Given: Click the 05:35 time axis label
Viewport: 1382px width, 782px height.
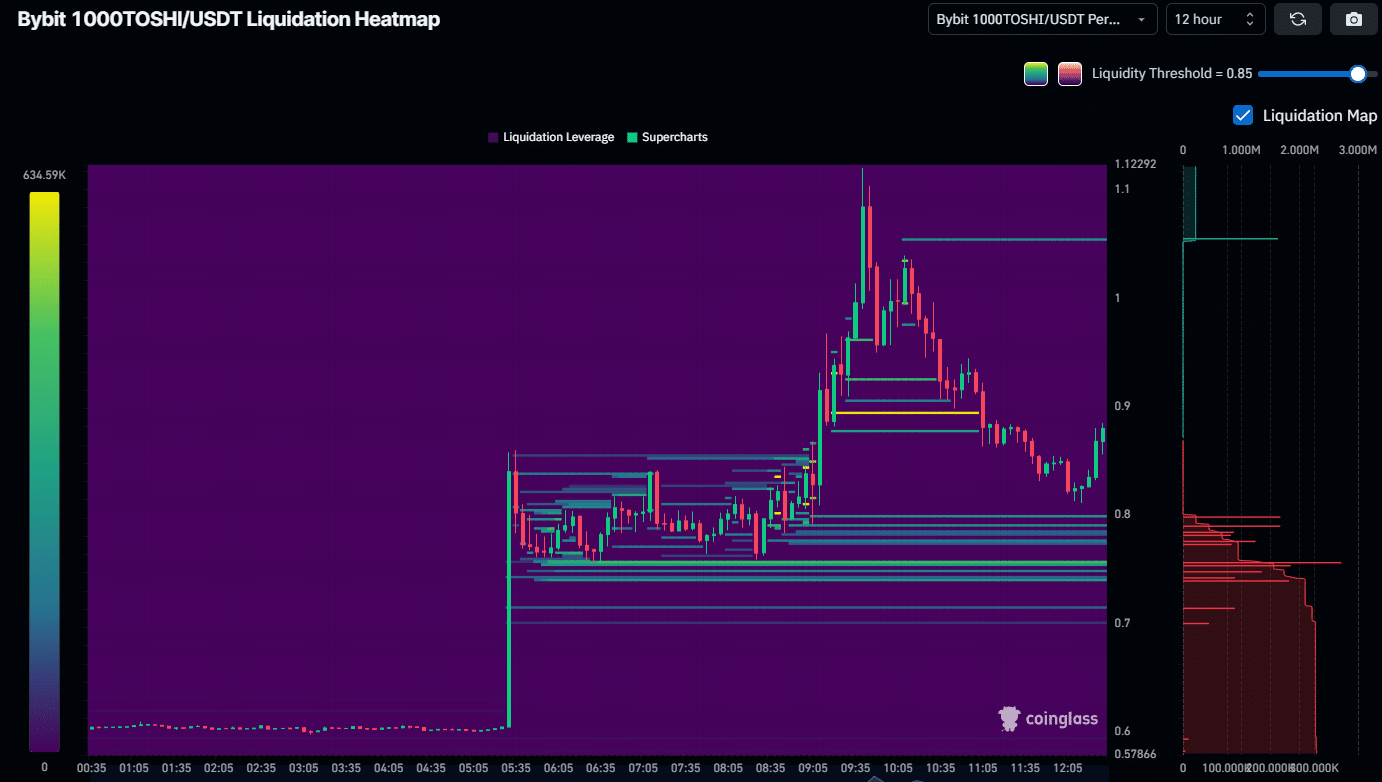Looking at the screenshot, I should pos(516,768).
